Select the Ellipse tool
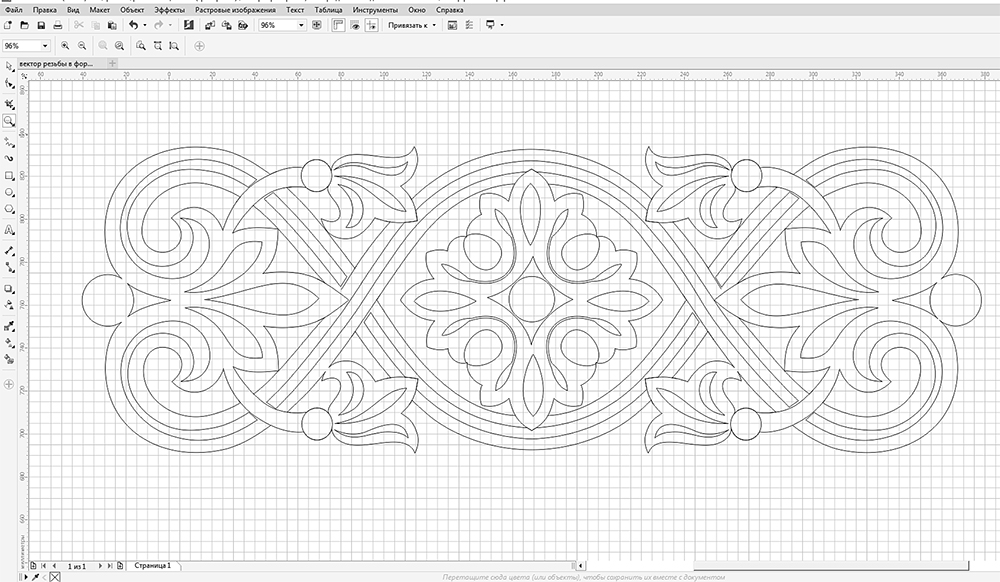 10,192
